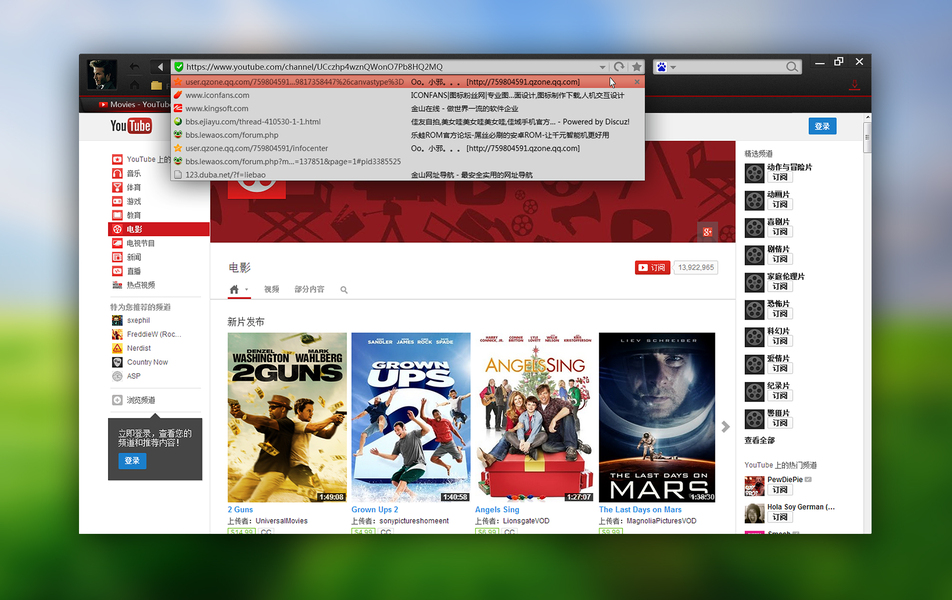Click the channel search magnifier icon

click(344, 290)
